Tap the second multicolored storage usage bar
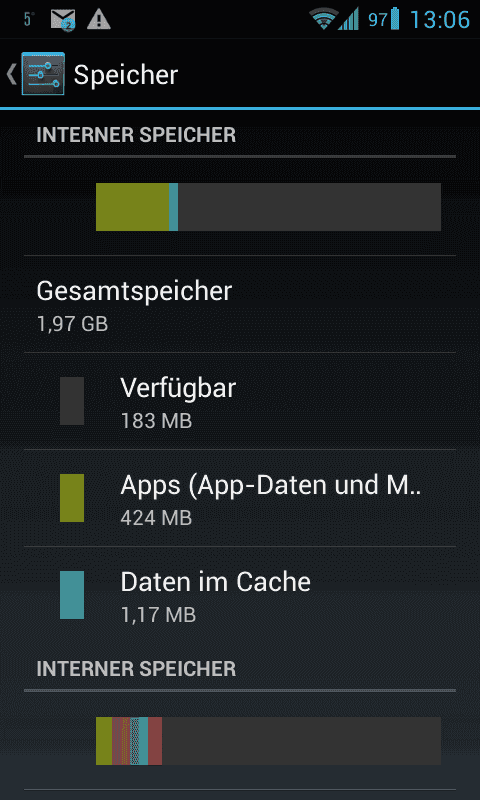The width and height of the screenshot is (480, 800). tap(268, 741)
